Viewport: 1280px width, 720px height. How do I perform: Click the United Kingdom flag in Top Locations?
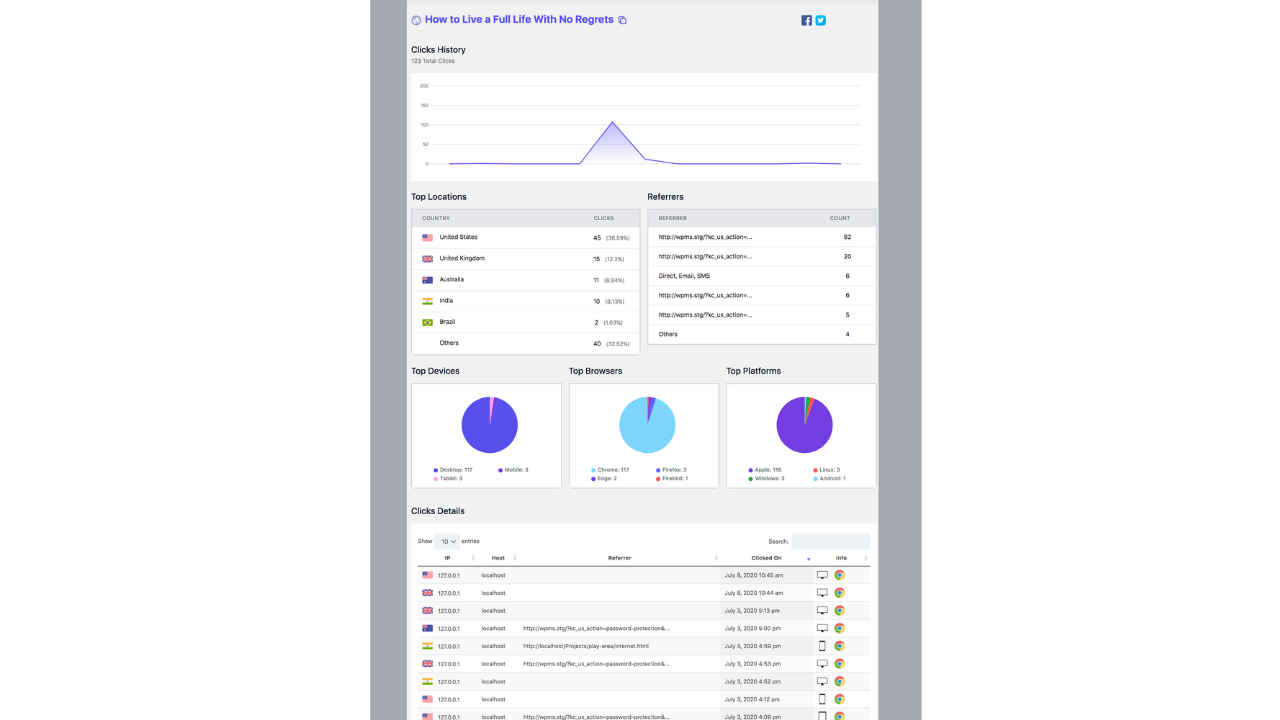(x=427, y=259)
